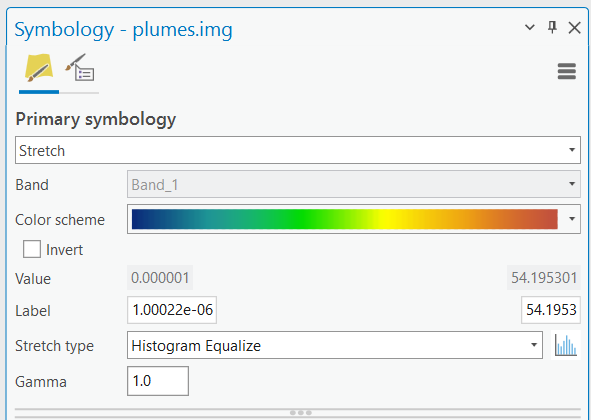Click the Stretch type label

[x=54, y=346]
